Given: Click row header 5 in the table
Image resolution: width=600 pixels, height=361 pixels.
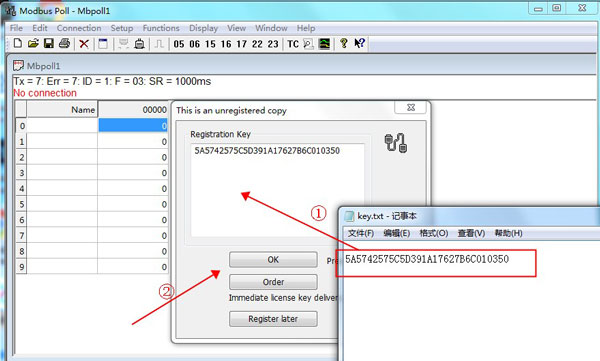Looking at the screenshot, I should point(21,204).
